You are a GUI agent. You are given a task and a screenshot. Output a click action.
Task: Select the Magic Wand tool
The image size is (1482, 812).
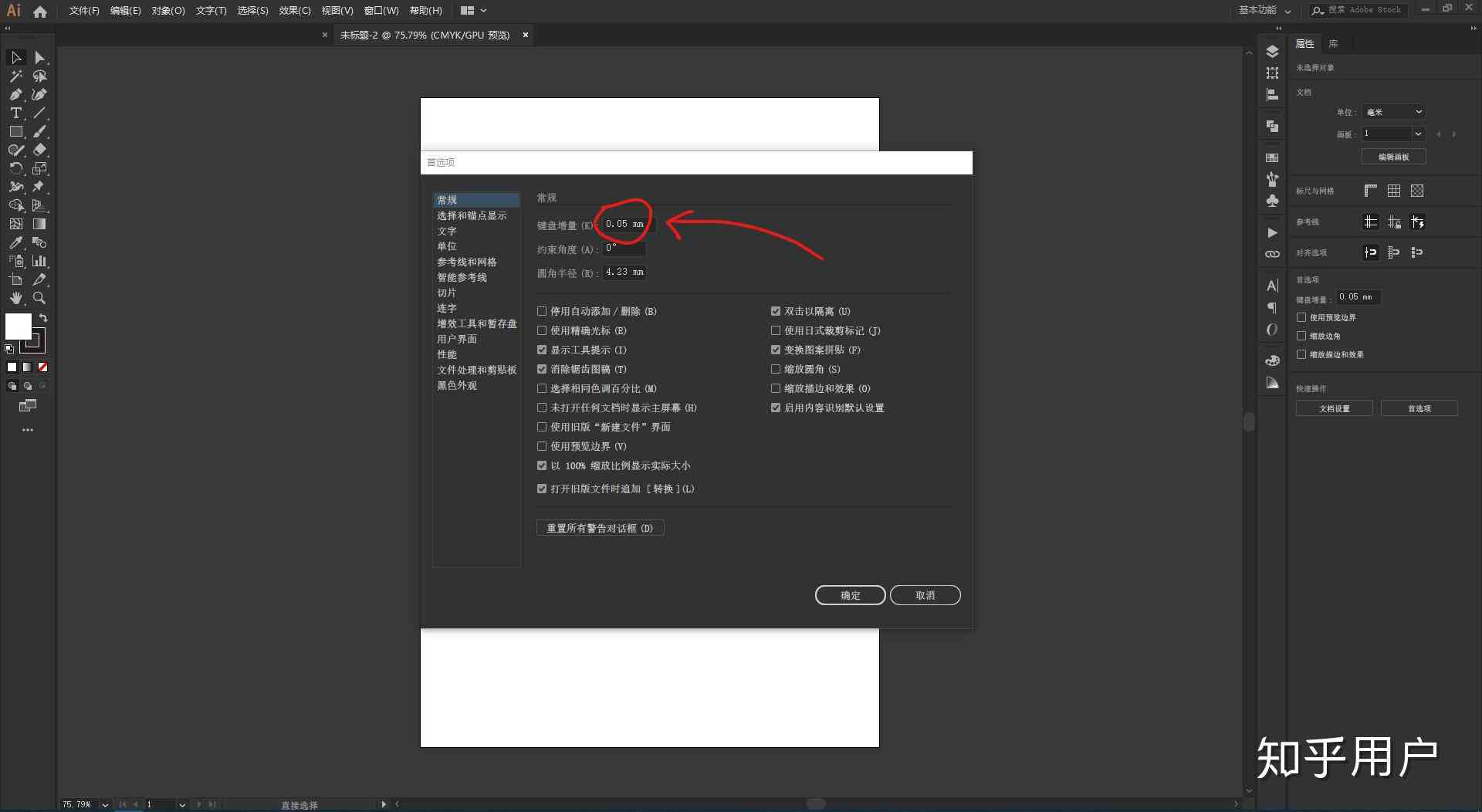[x=15, y=76]
